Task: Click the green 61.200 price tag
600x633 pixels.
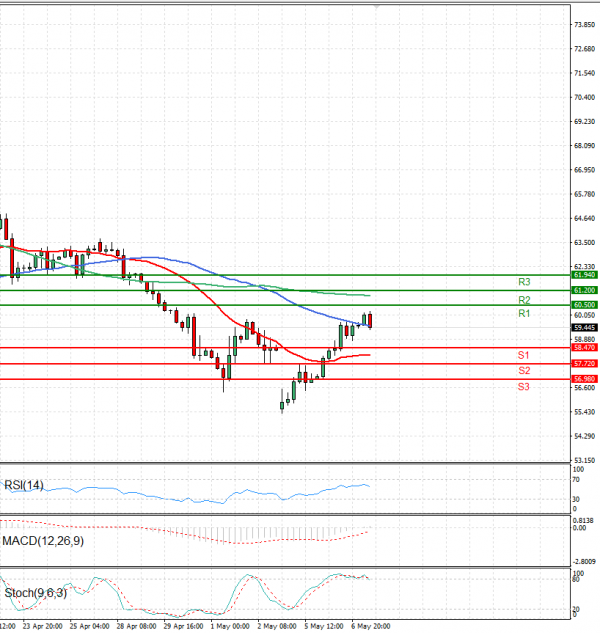Action: pos(584,290)
